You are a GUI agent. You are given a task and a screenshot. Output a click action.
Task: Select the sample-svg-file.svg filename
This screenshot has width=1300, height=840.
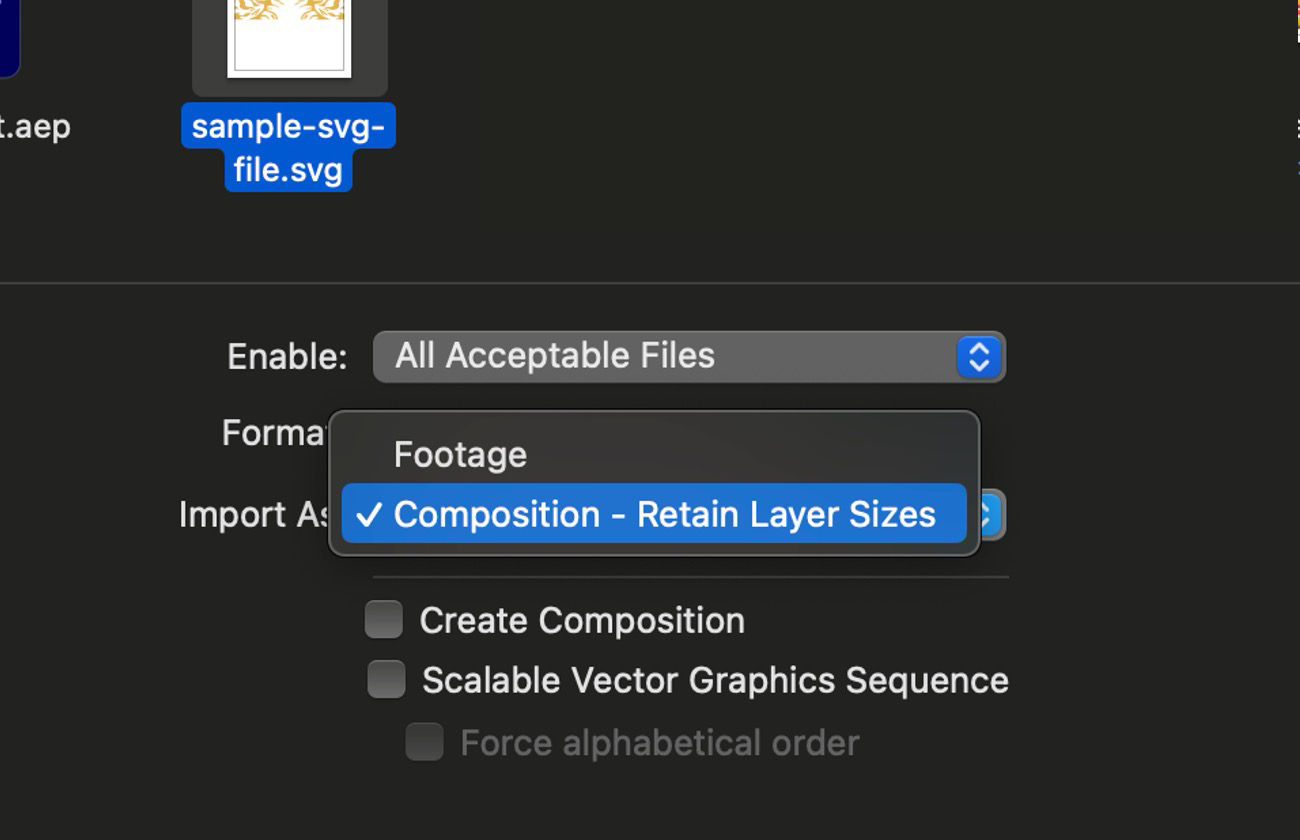click(288, 148)
